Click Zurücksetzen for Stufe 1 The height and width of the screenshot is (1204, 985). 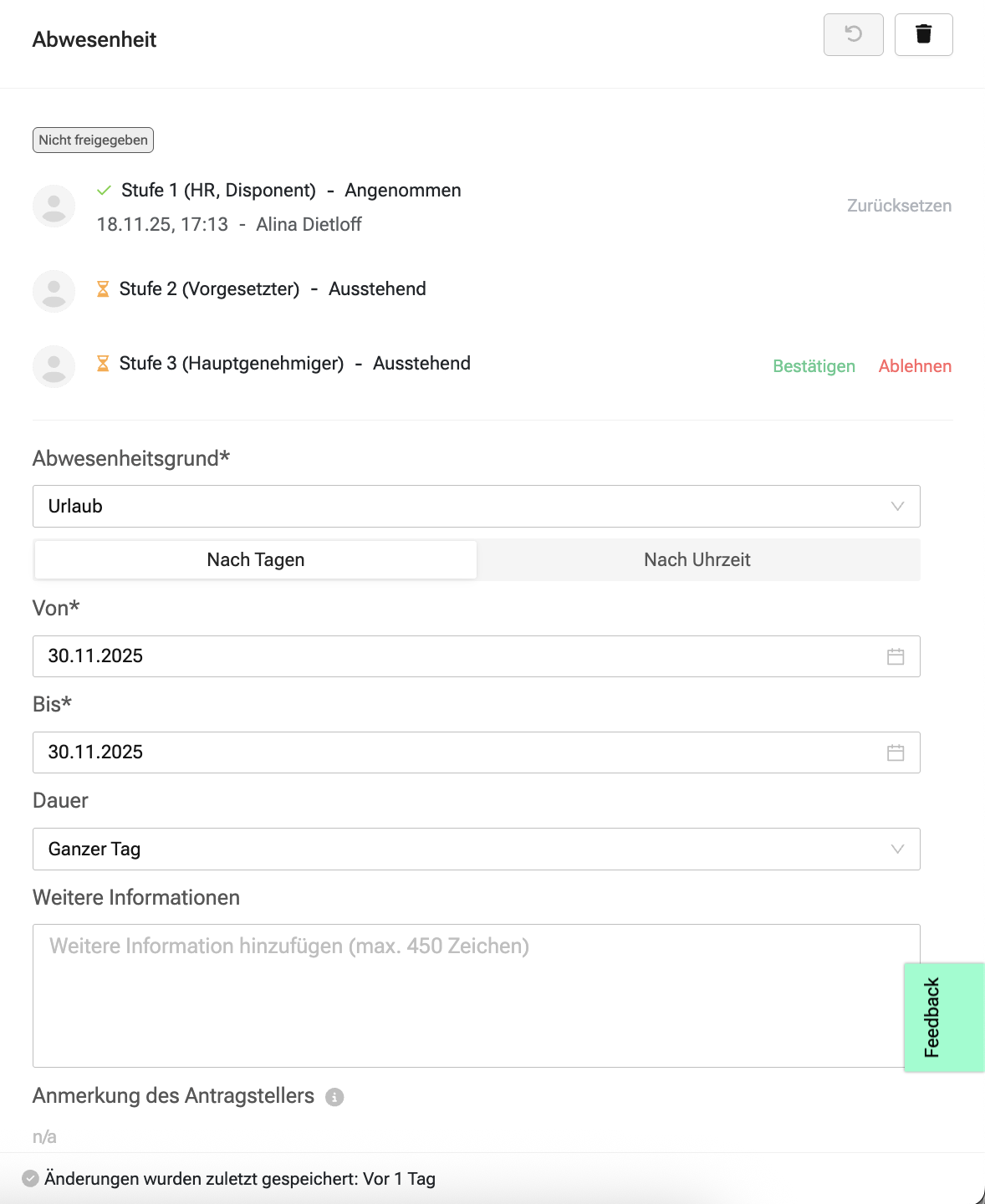click(899, 206)
